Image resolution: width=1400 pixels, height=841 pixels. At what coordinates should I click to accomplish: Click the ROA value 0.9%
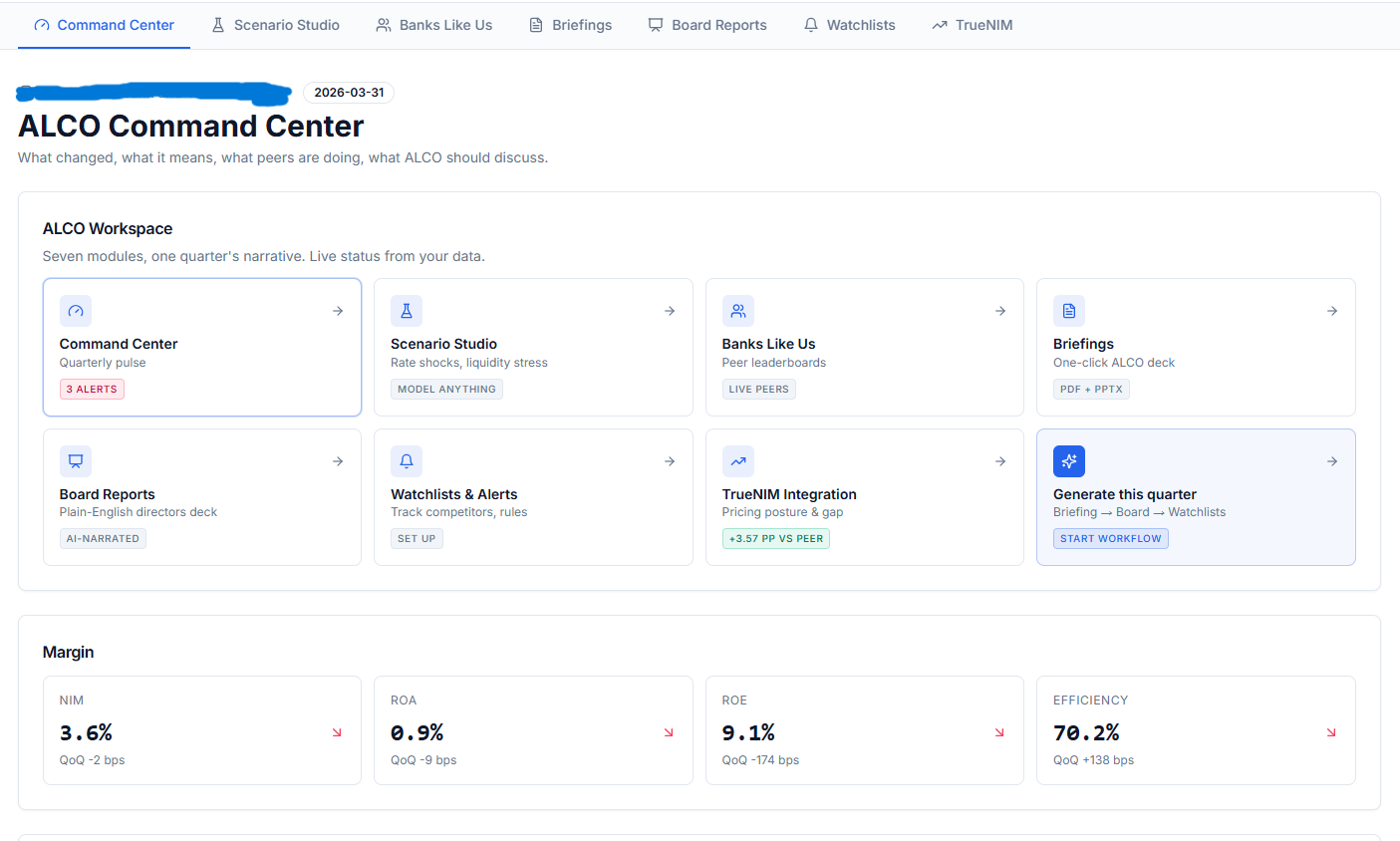417,732
